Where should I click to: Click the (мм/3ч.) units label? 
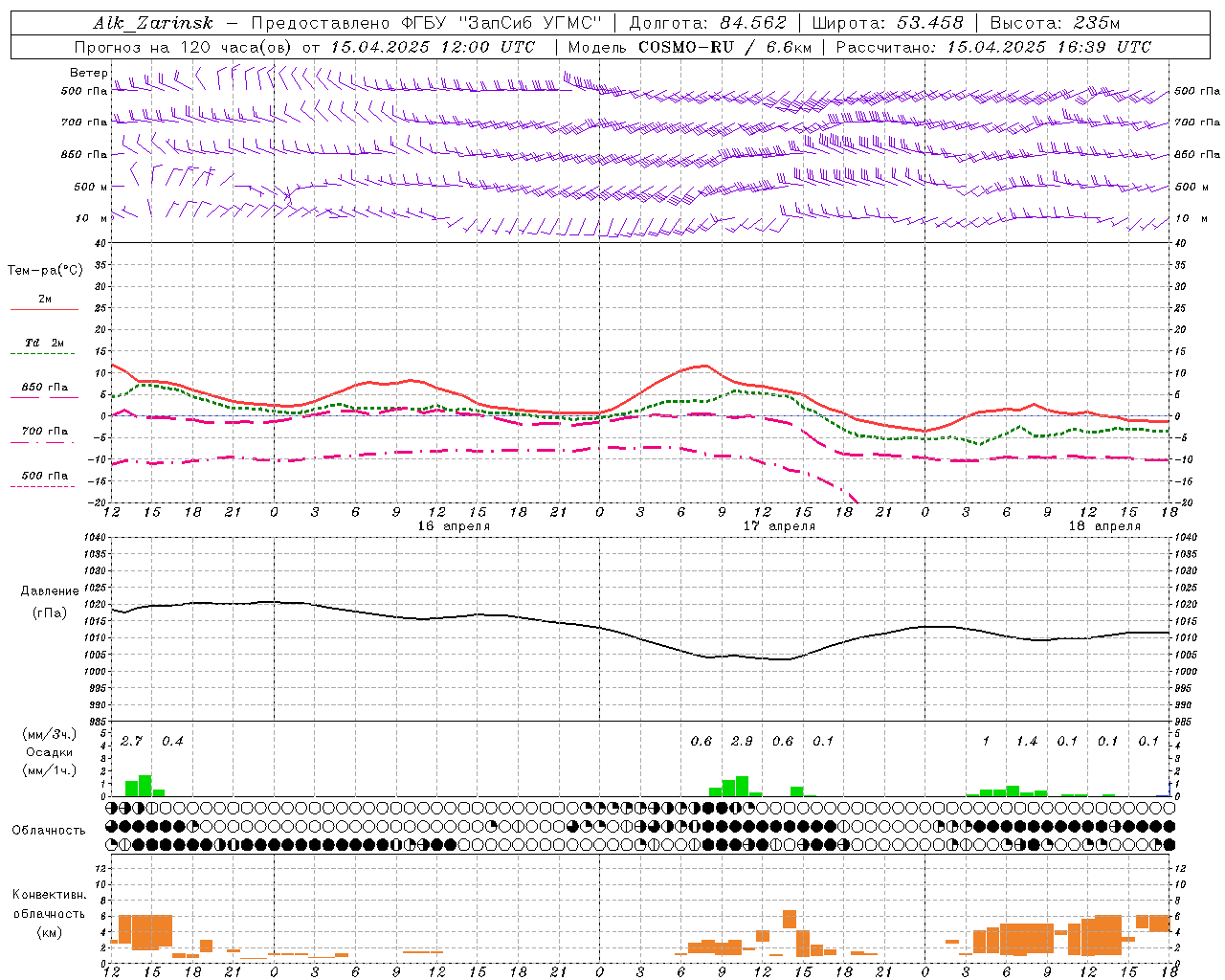click(x=50, y=734)
